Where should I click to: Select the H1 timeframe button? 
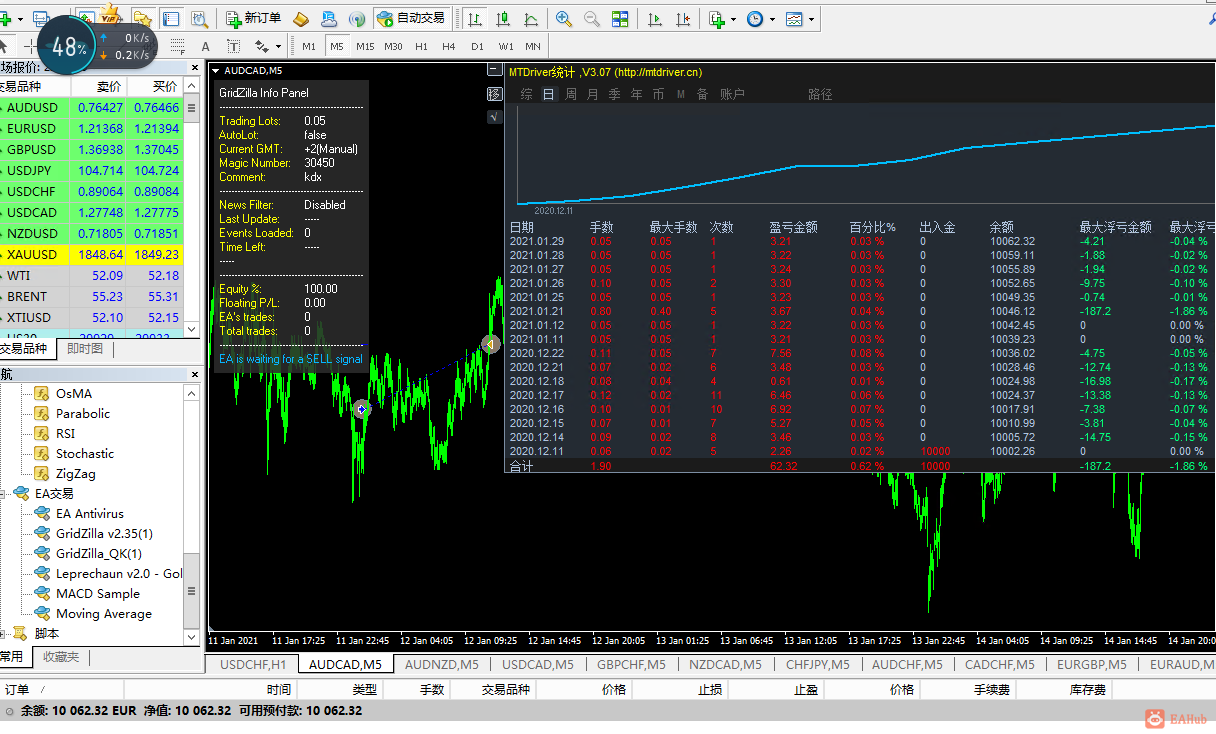pos(421,46)
